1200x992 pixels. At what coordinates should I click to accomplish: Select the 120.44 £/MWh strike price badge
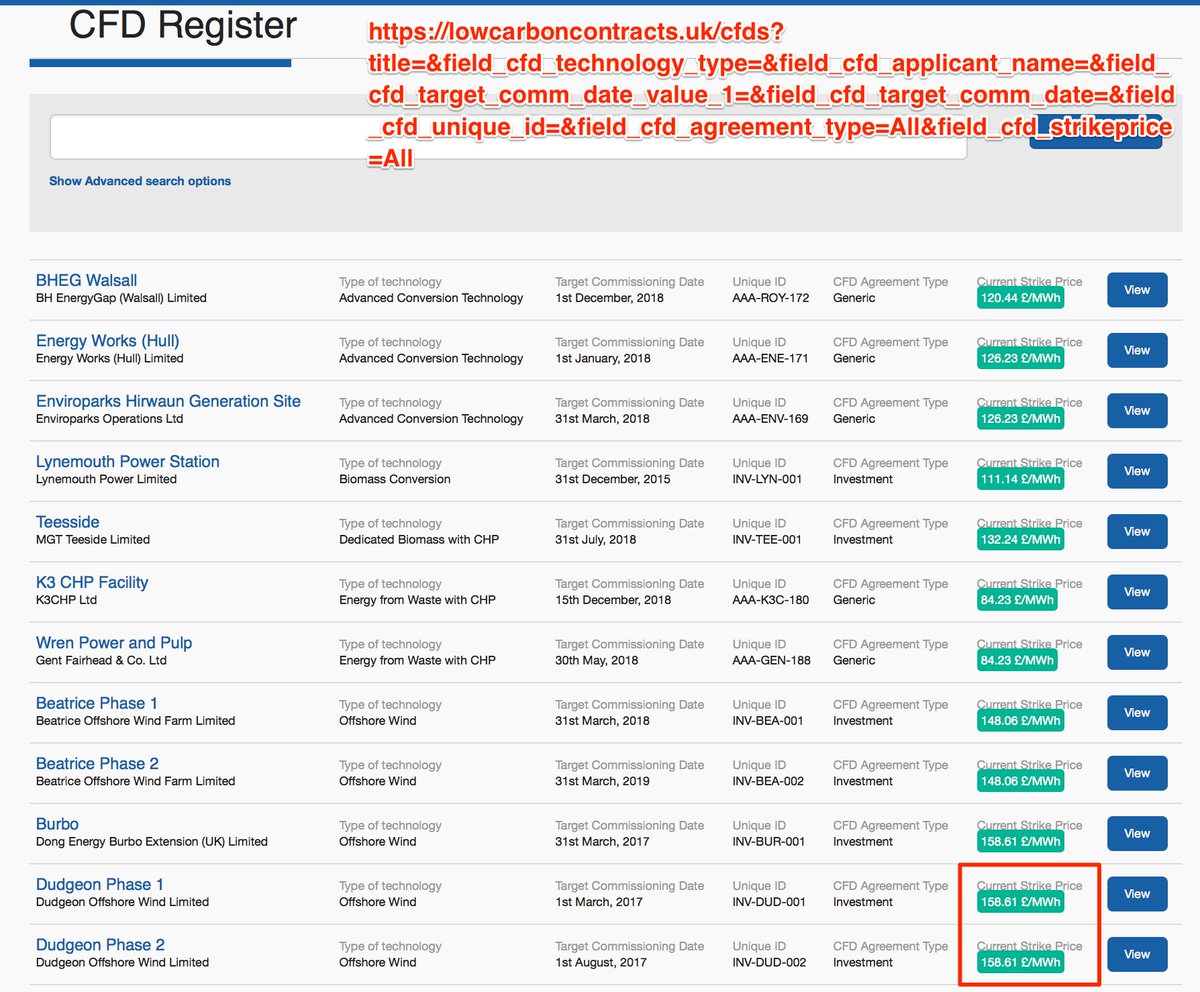coord(1020,298)
